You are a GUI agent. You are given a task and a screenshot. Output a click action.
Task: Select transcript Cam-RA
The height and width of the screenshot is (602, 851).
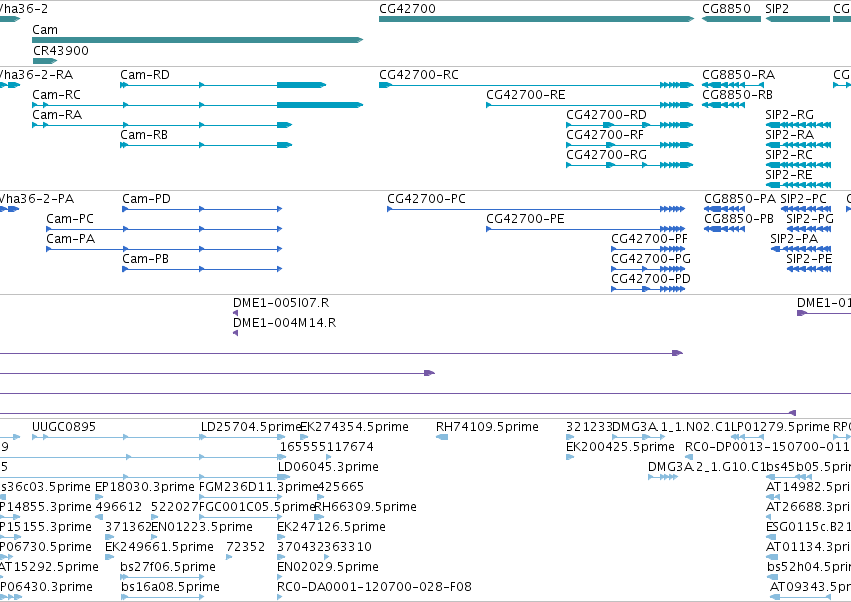[x=162, y=125]
